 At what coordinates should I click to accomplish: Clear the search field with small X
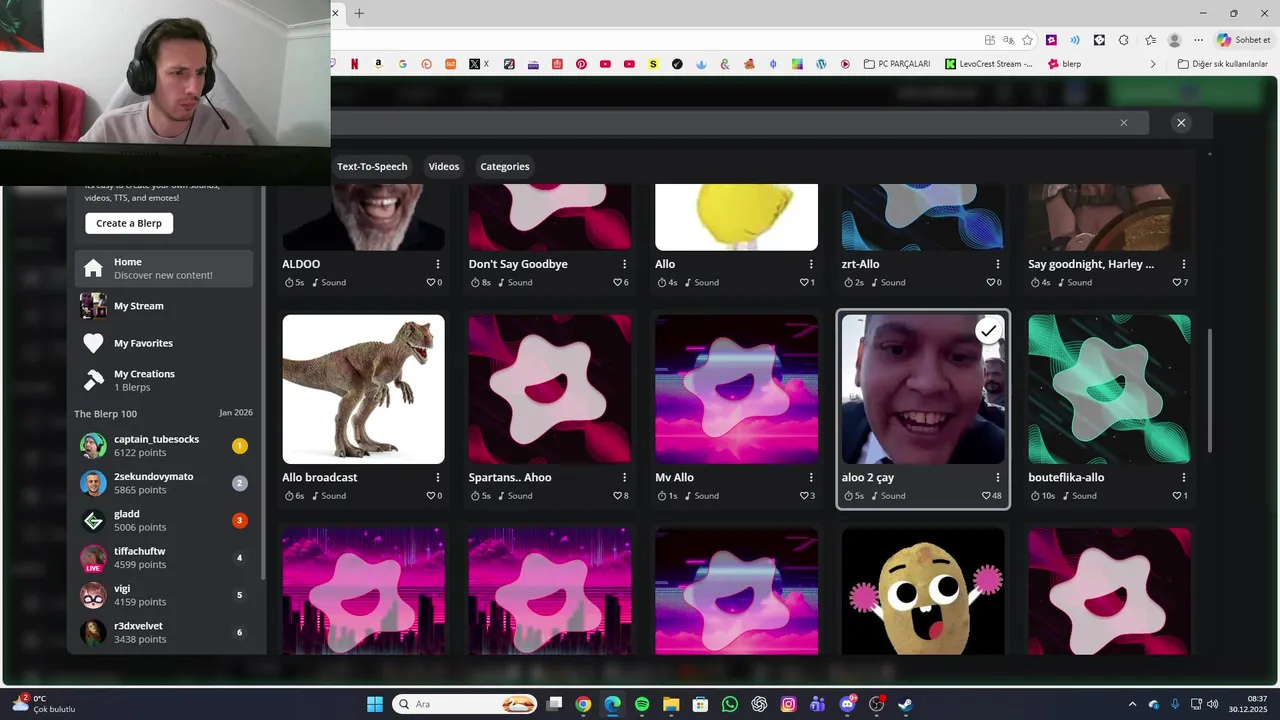[1124, 123]
